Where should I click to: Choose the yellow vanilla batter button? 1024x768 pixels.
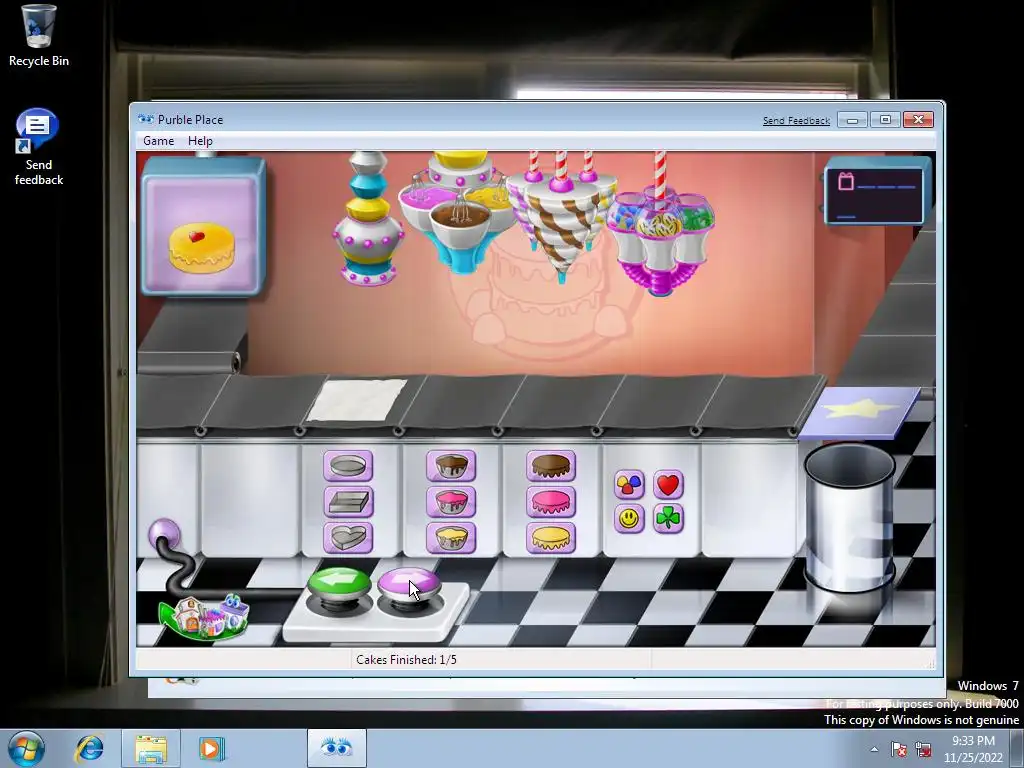tap(451, 538)
